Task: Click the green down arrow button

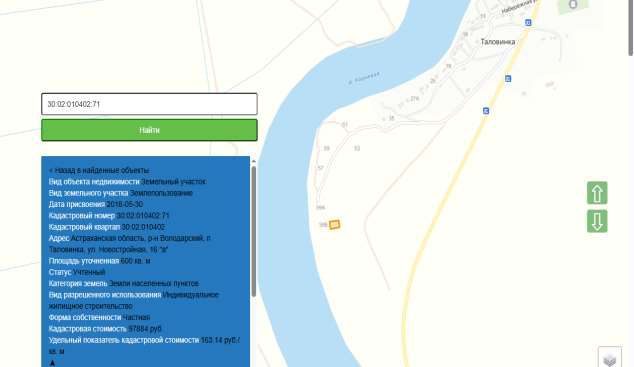Action: [597, 221]
